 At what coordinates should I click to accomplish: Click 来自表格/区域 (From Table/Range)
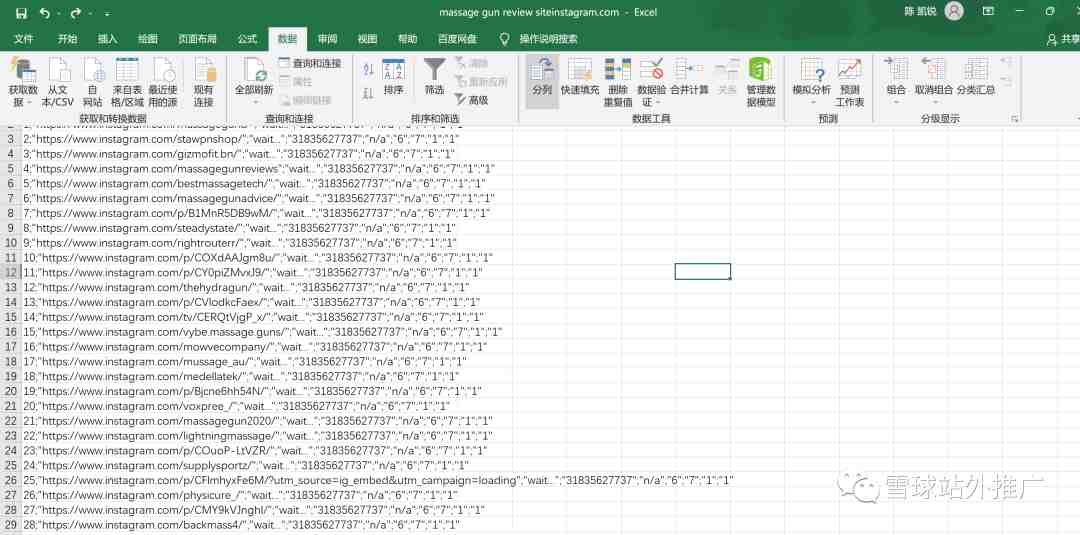click(x=127, y=83)
